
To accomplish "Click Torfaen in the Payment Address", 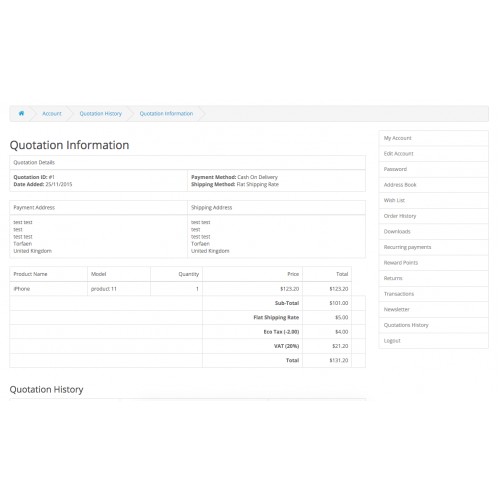I will [23, 244].
